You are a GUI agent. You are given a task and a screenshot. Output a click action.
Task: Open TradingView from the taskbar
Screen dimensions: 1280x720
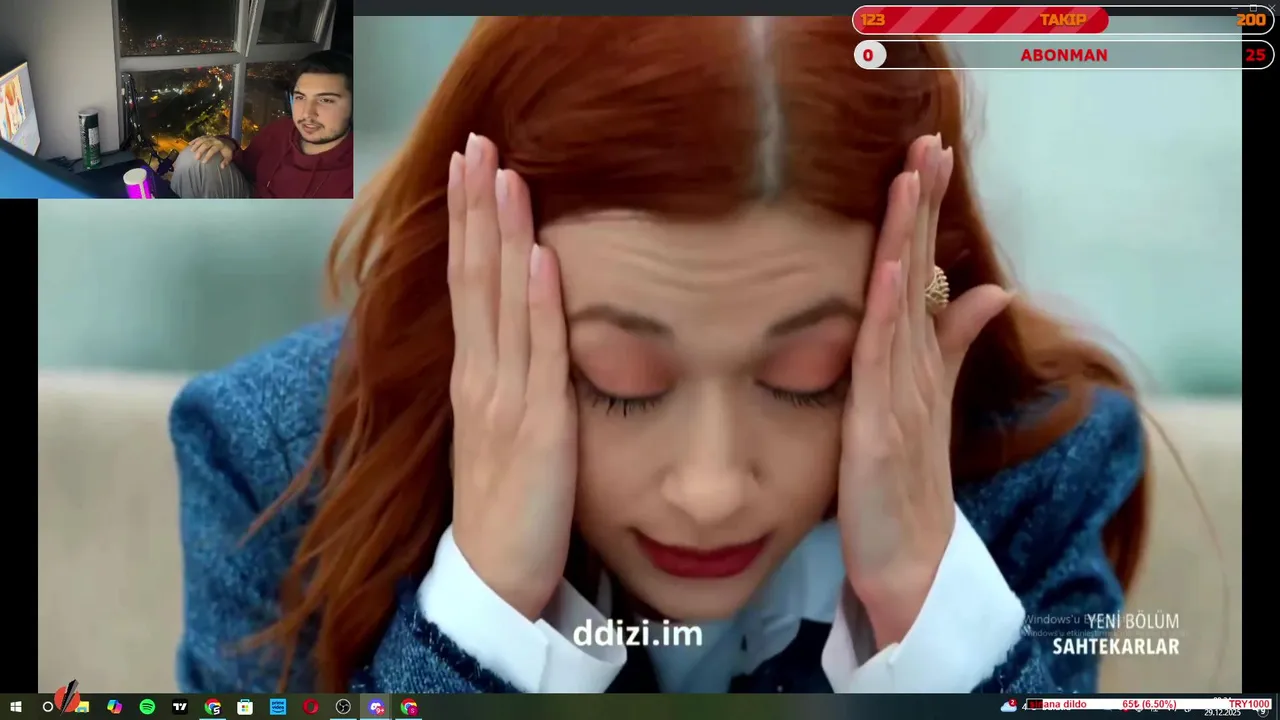pyautogui.click(x=180, y=707)
